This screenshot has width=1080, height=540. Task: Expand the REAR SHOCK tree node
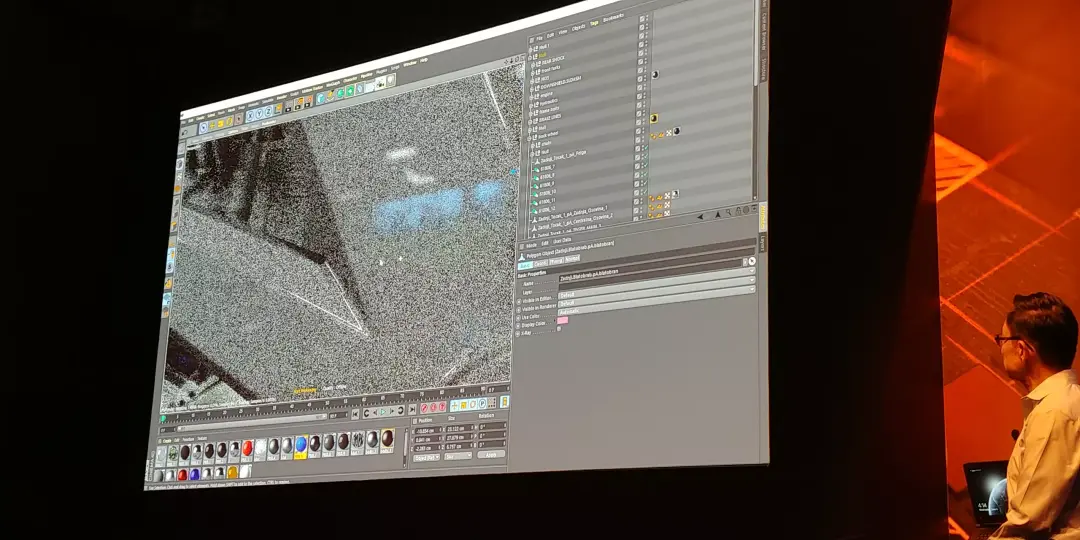532,64
